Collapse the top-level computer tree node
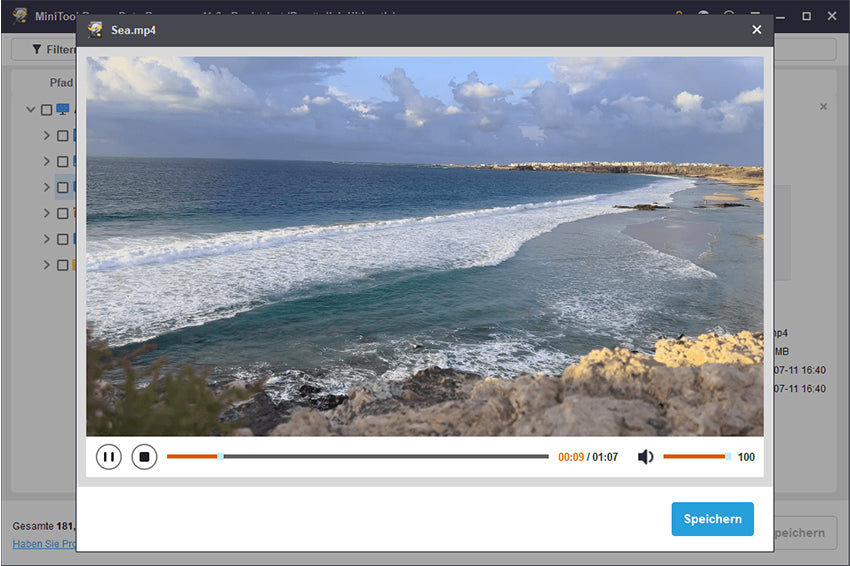850x566 pixels. coord(31,110)
